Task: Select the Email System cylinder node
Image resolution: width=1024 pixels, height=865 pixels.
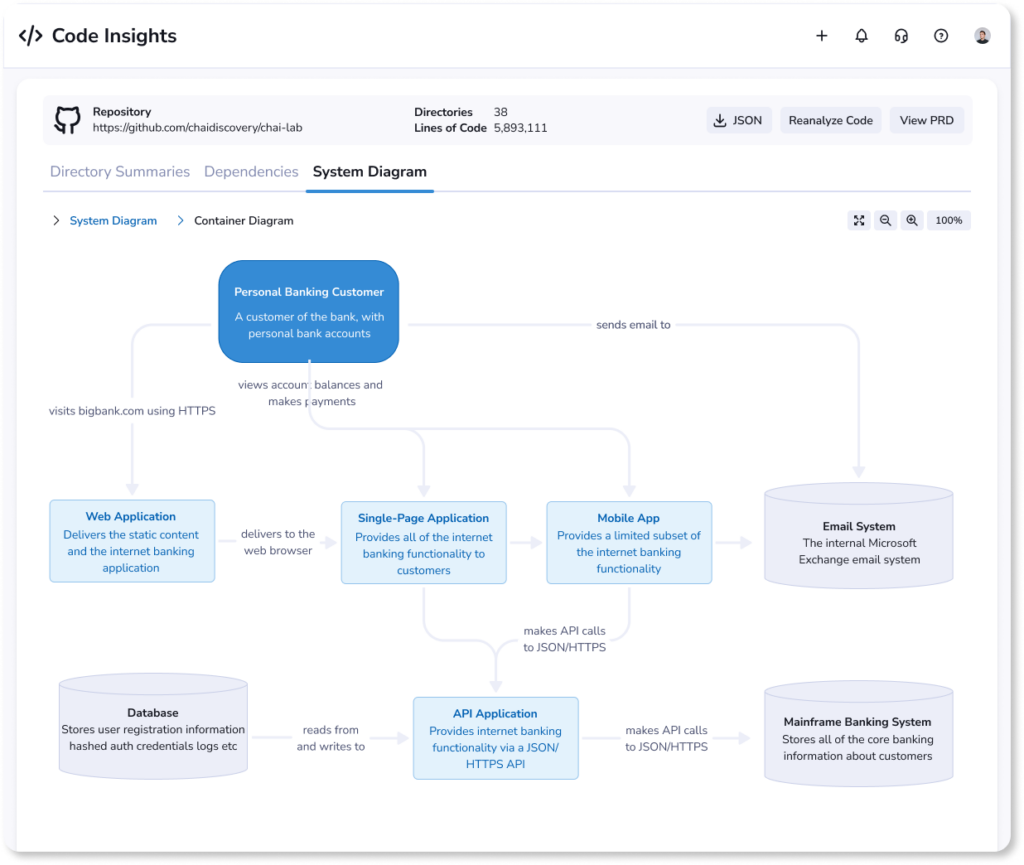Action: coord(859,536)
